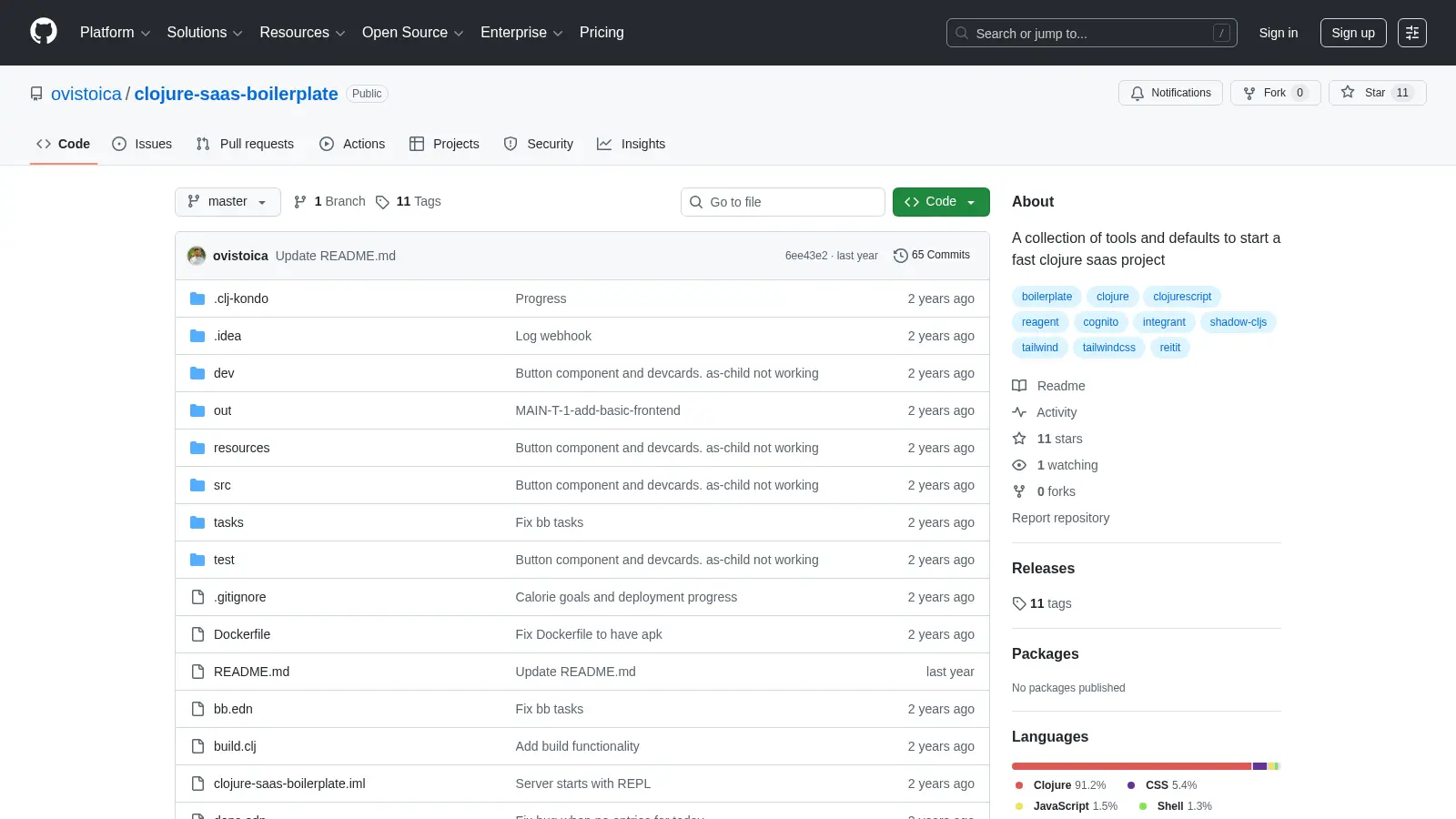Open the Actions tab

pyautogui.click(x=352, y=144)
